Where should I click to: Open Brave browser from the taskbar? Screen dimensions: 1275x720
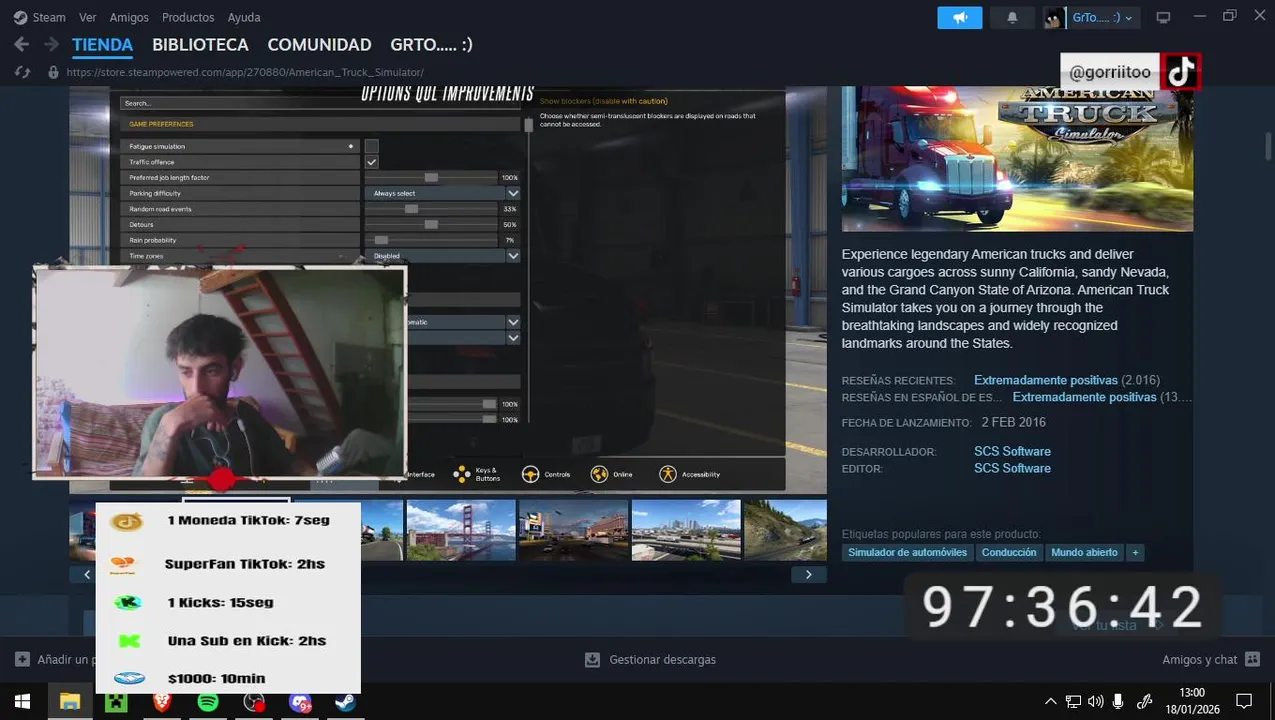pyautogui.click(x=162, y=702)
